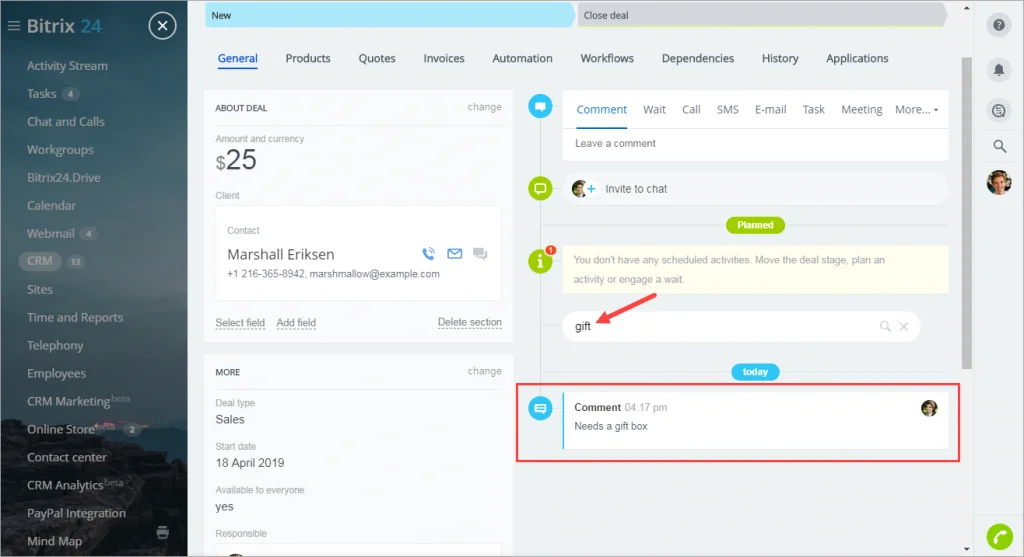The image size is (1024, 557).
Task: Click the vertical scrollbar of the deal panel
Action: click(x=967, y=213)
